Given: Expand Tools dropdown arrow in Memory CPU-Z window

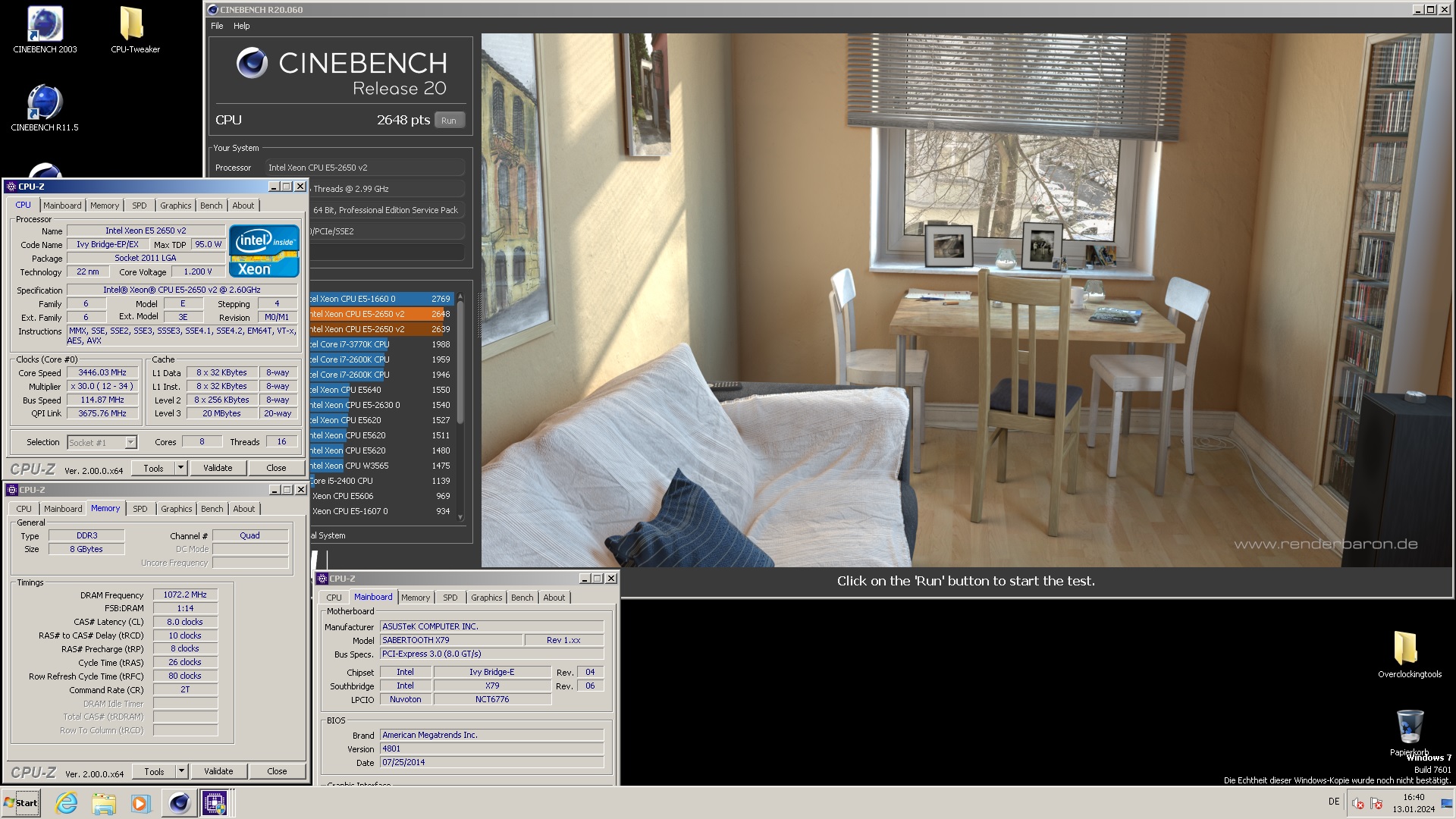Looking at the screenshot, I should (181, 771).
